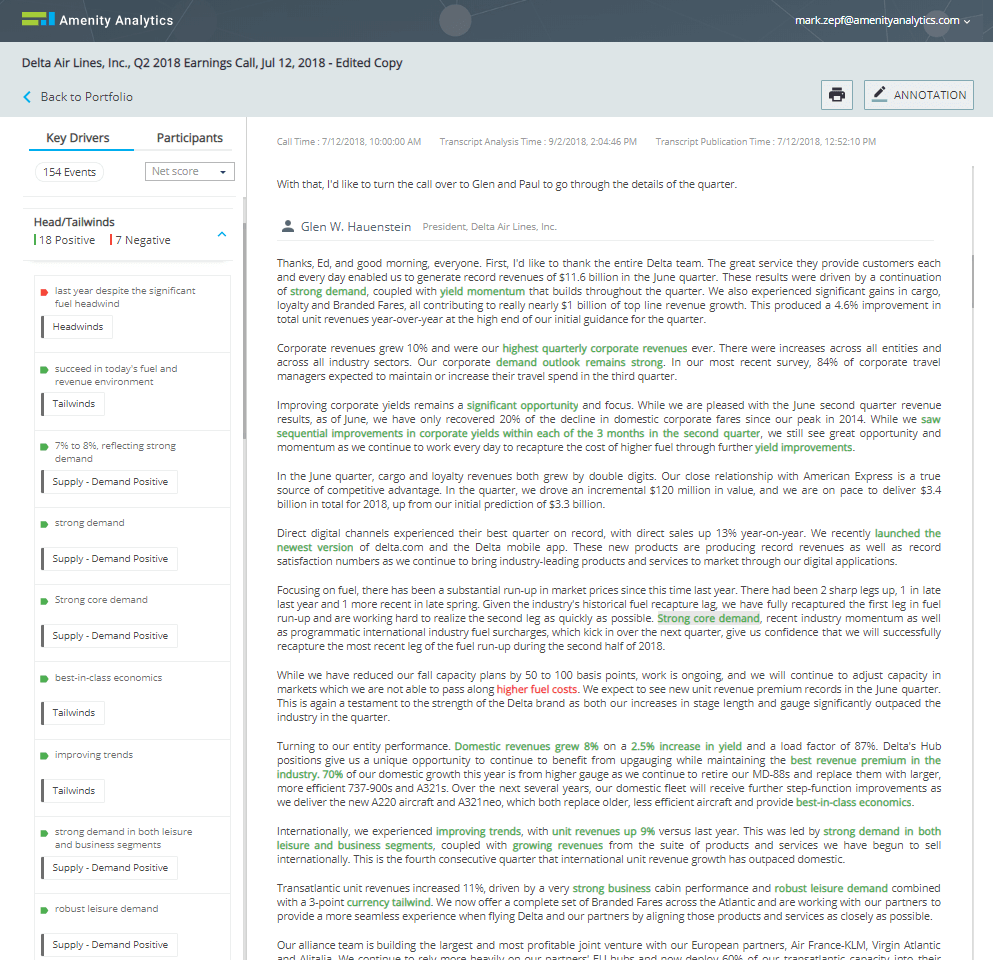The width and height of the screenshot is (993, 960).
Task: Click the Transcript Analysis Time text
Action: [x=538, y=142]
